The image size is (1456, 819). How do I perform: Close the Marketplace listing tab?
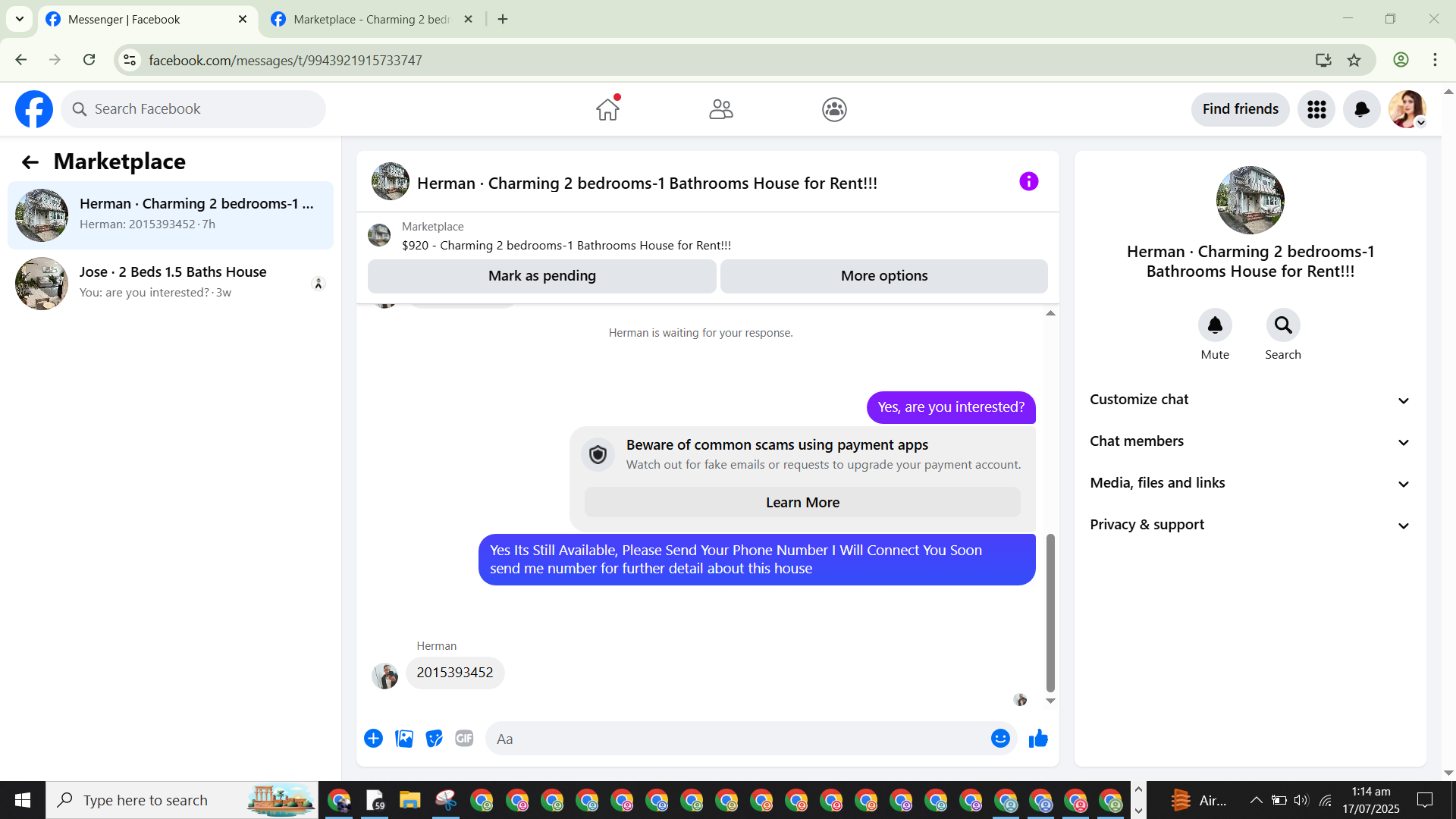click(x=468, y=20)
